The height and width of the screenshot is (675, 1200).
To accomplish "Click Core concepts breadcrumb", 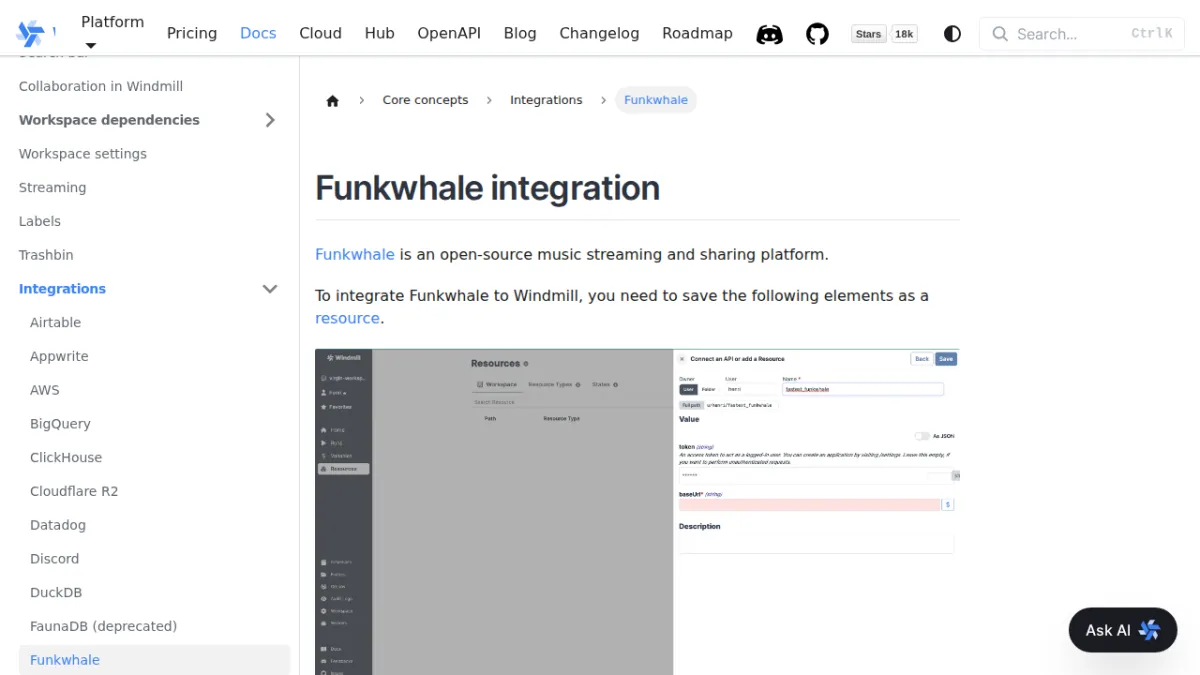I will pos(425,100).
